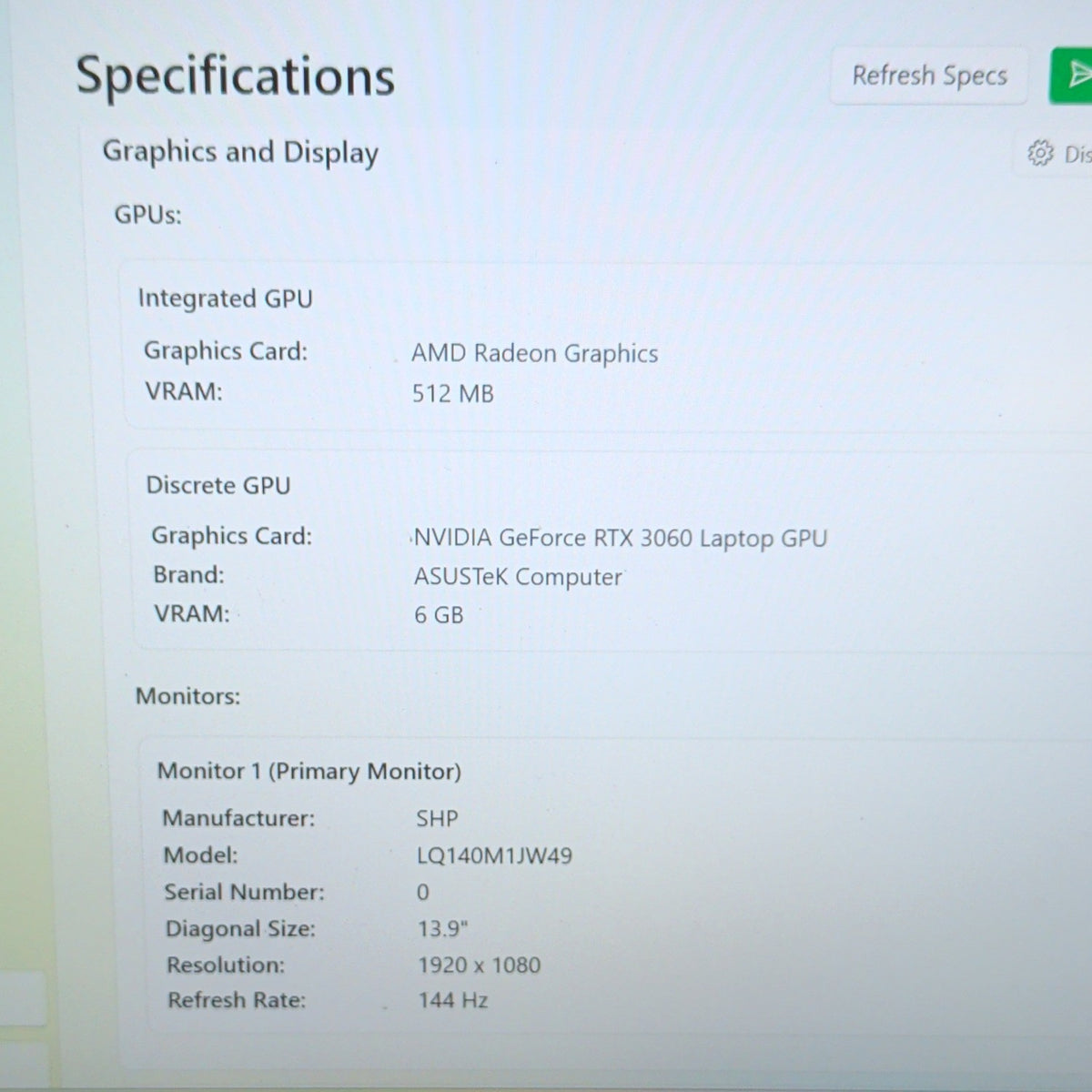Screen dimensions: 1092x1092
Task: Click the Discrete GPU heading
Action: click(x=217, y=485)
